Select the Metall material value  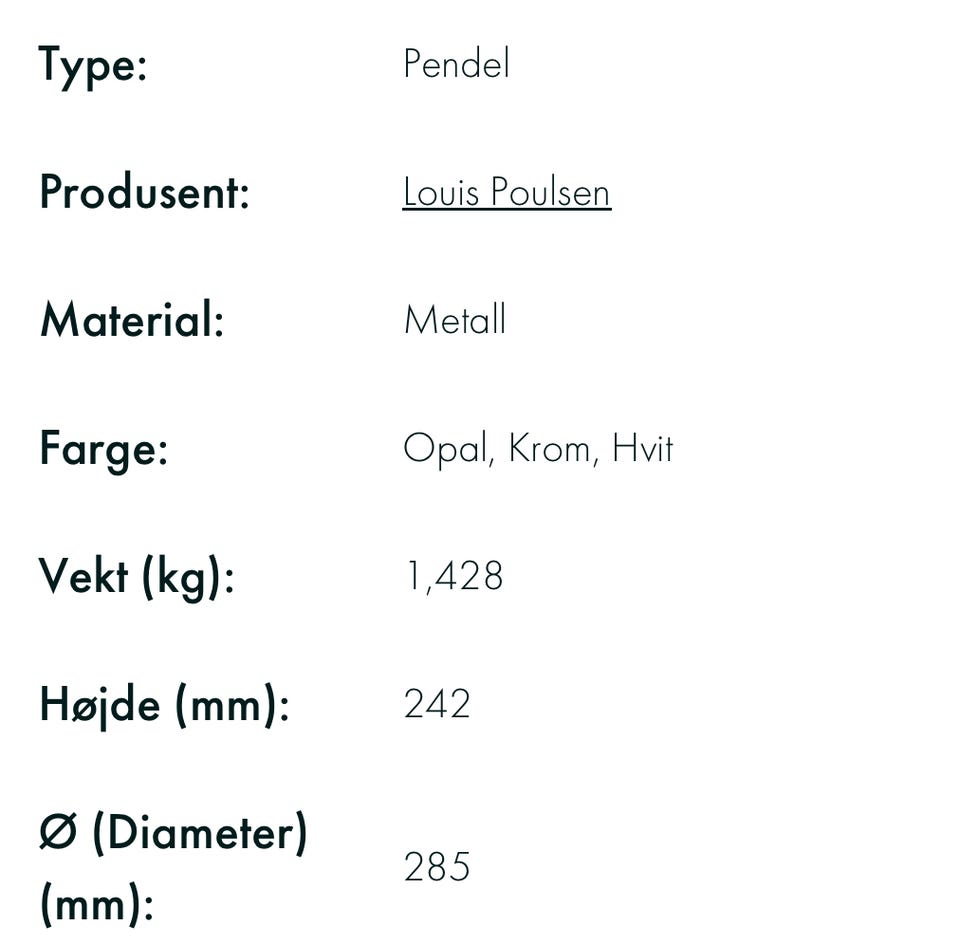pyautogui.click(x=455, y=319)
